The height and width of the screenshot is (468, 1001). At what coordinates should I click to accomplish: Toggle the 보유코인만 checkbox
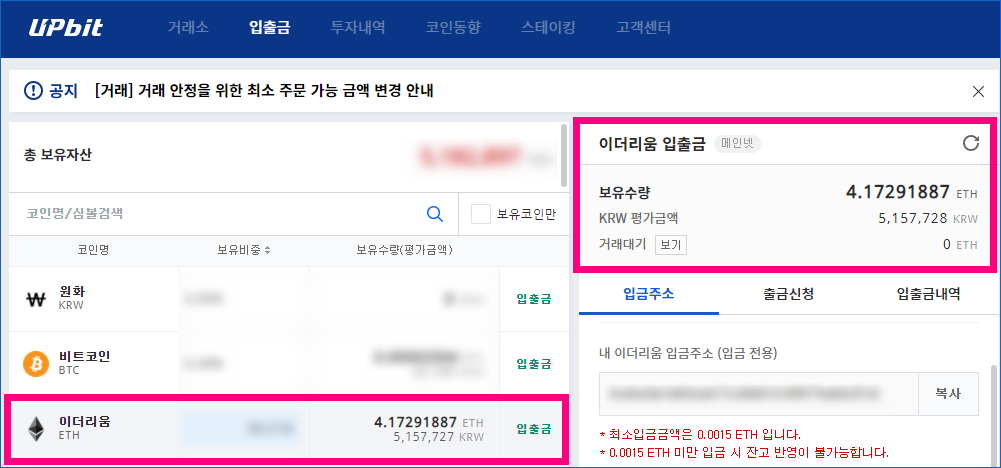coord(481,213)
